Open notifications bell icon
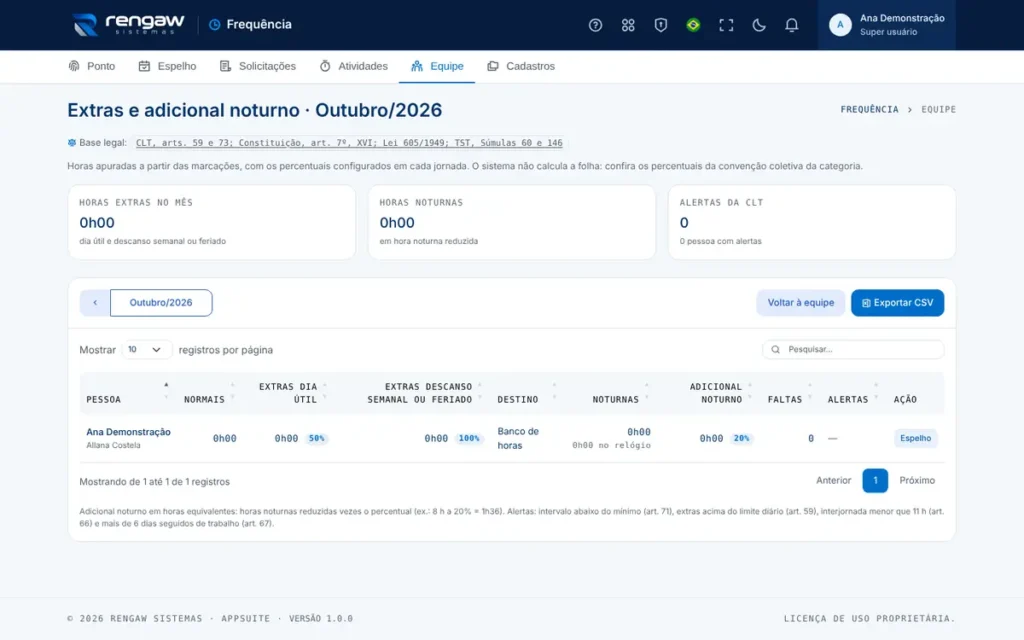Screen dimensions: 1024x640 coord(792,25)
